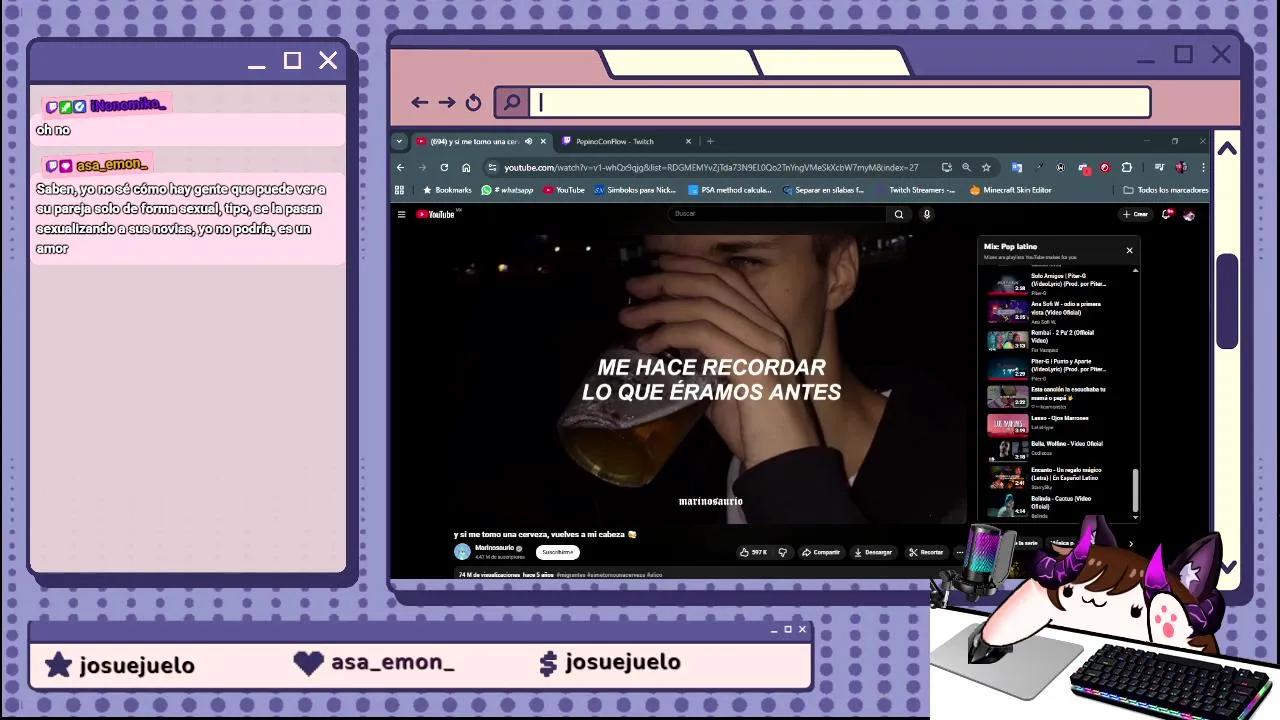This screenshot has height=720, width=1280.
Task: Click the YouTube Buscar search box
Action: (x=778, y=214)
